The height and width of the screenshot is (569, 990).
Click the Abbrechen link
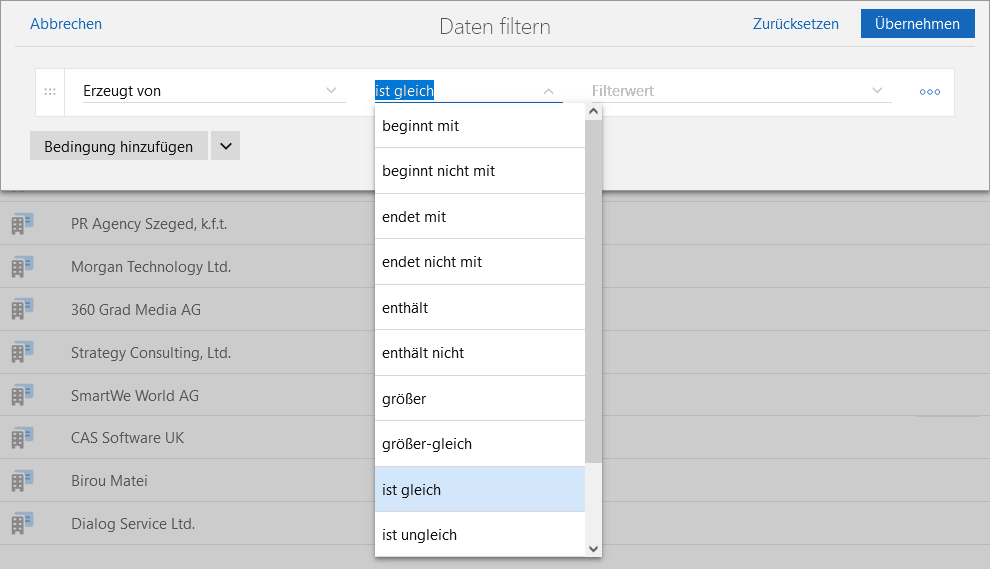pyautogui.click(x=66, y=24)
